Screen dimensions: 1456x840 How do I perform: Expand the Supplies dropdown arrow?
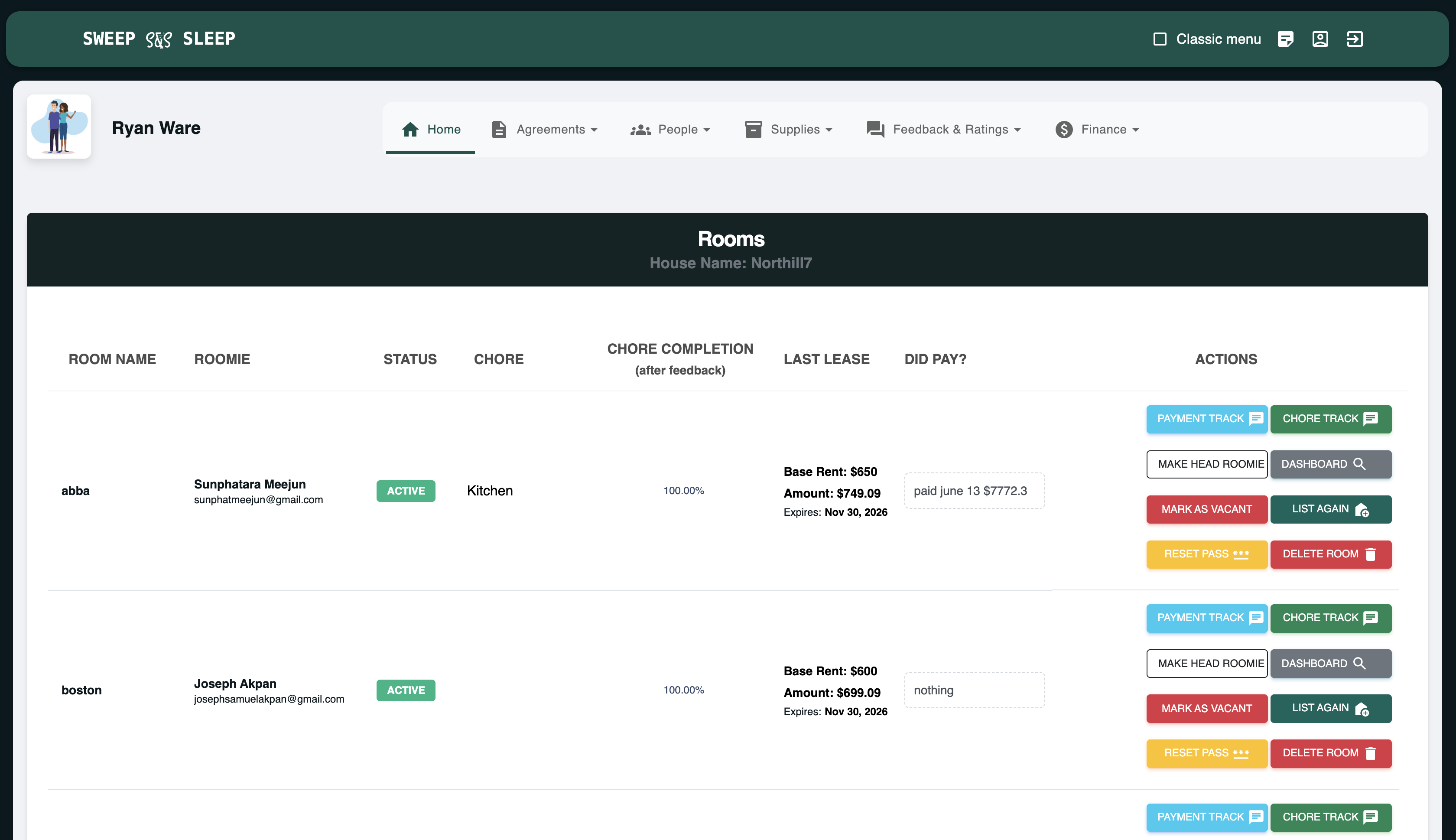click(829, 130)
